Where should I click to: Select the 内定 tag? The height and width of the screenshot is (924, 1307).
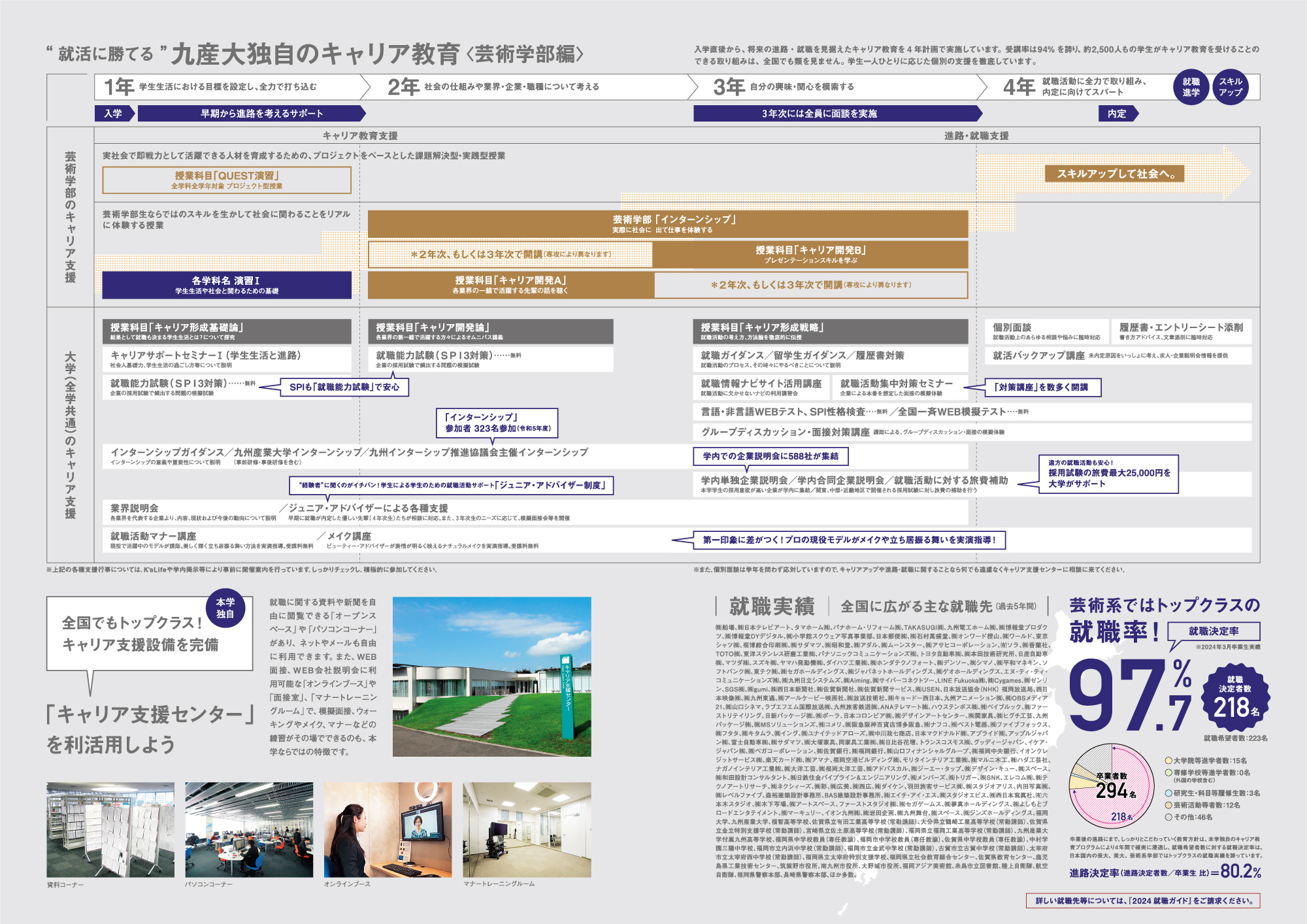pos(1118,114)
